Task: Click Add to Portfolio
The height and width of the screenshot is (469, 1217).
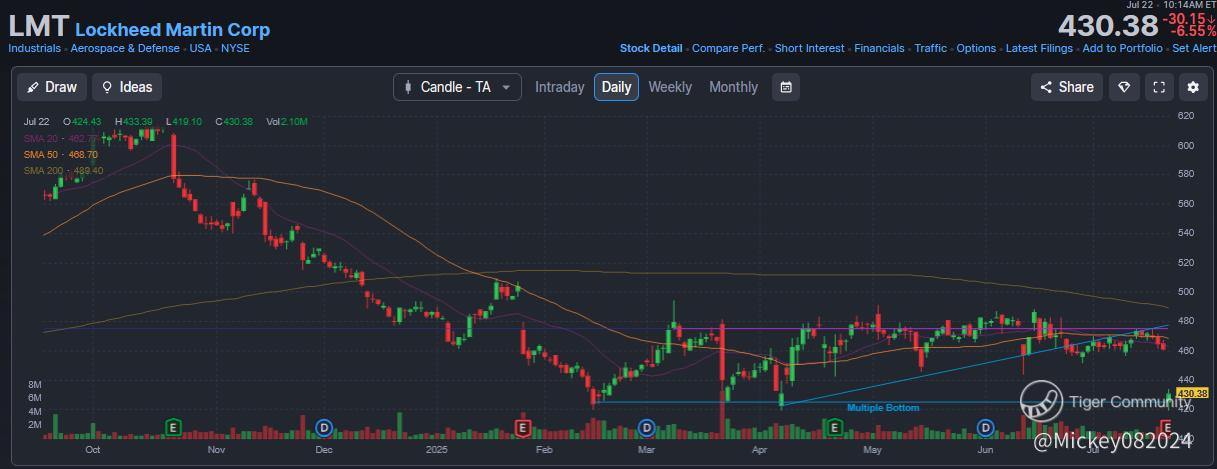Action: point(1122,48)
